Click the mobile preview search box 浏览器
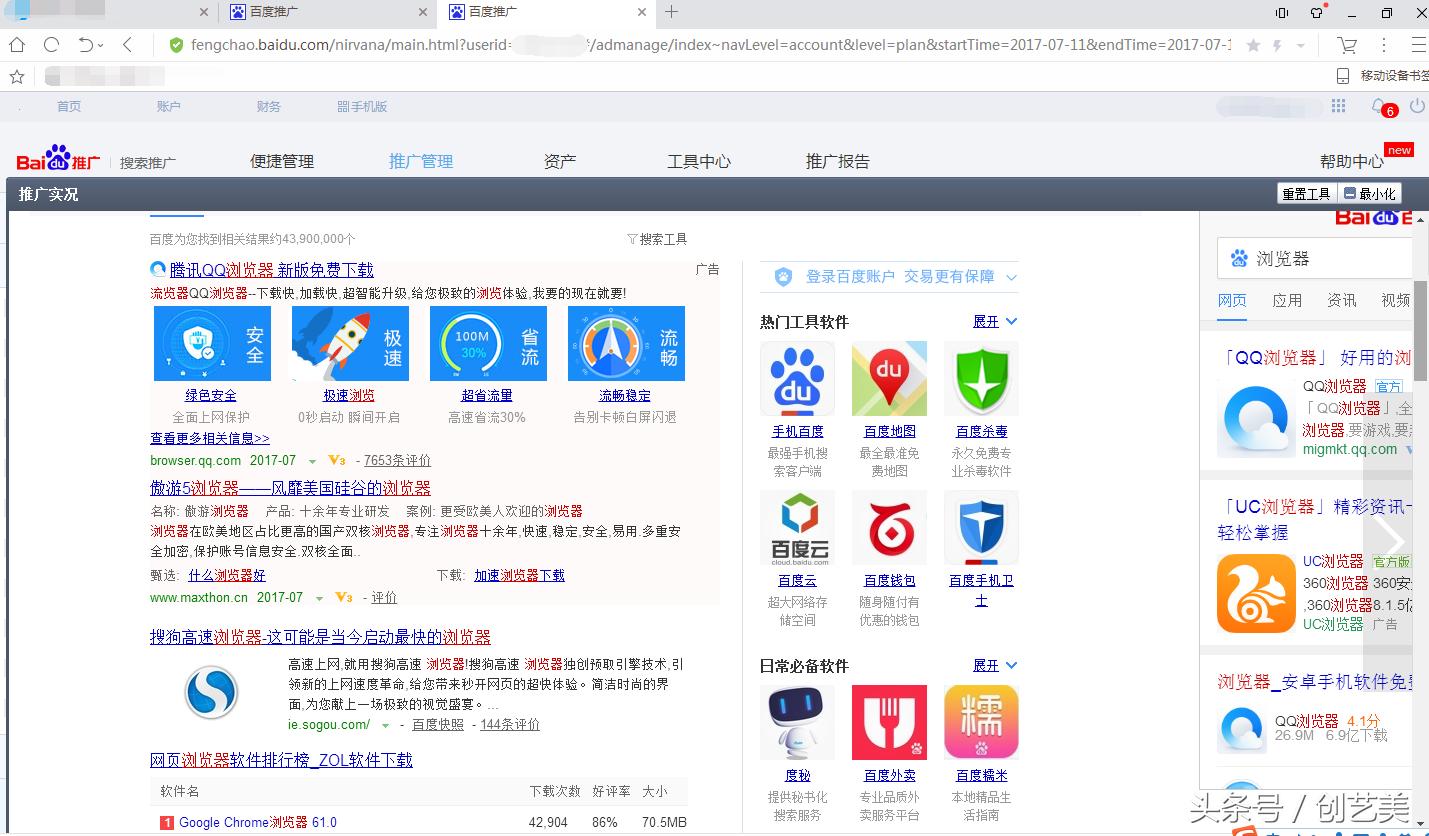This screenshot has width=1429, height=836. [x=1315, y=259]
